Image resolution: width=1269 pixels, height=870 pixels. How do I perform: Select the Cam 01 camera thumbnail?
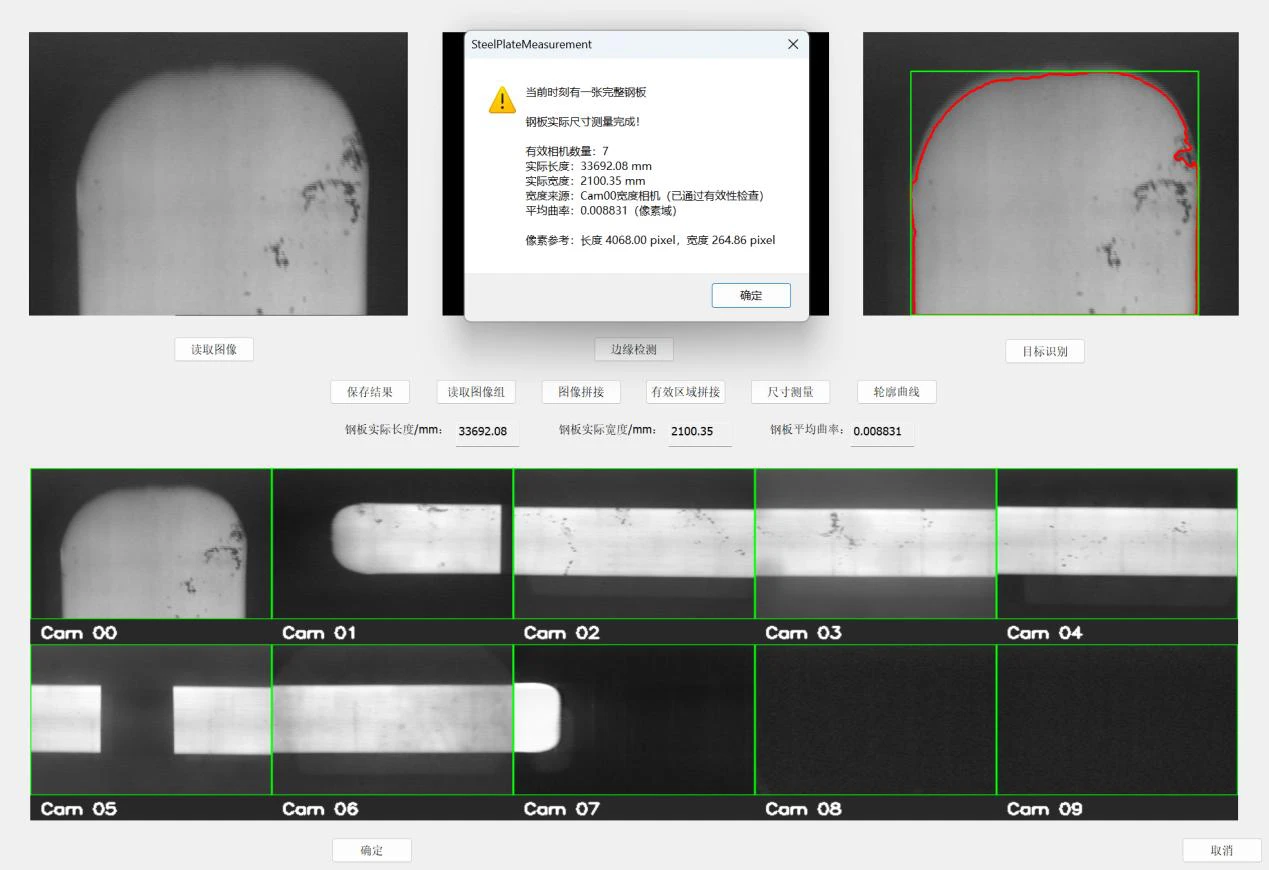393,544
